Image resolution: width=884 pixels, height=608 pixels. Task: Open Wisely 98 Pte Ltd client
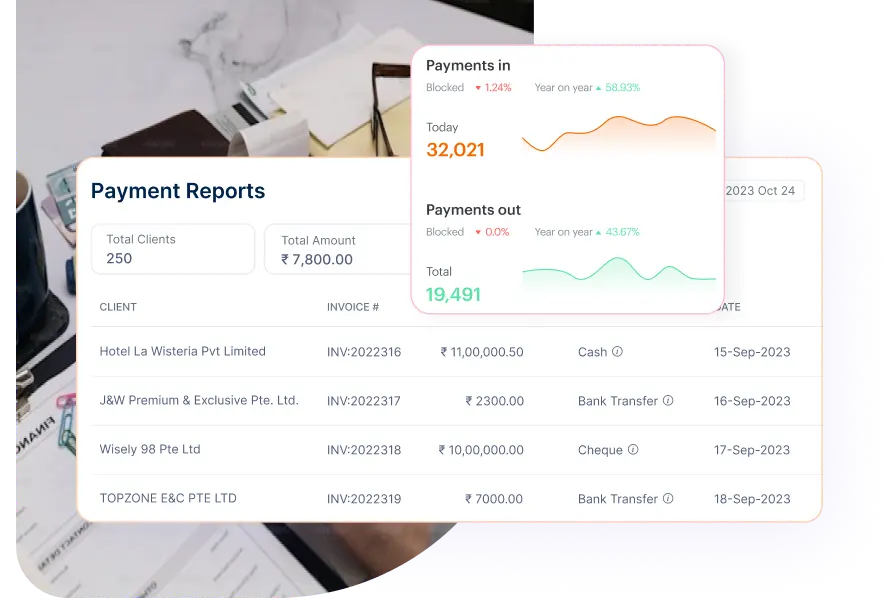tap(150, 450)
